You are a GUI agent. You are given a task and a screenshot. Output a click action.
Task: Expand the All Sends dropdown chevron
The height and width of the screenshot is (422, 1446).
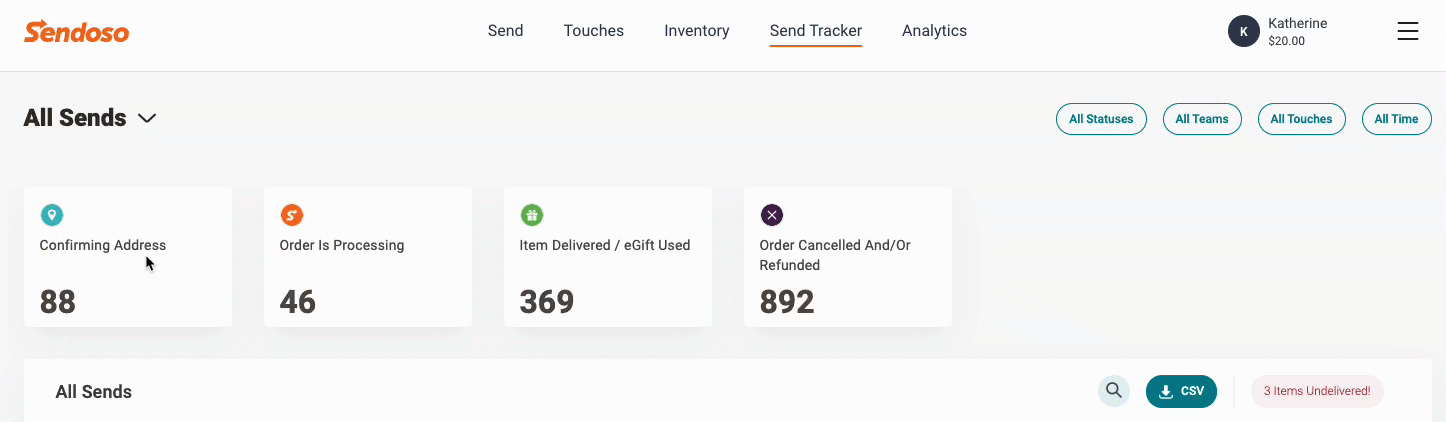(147, 118)
